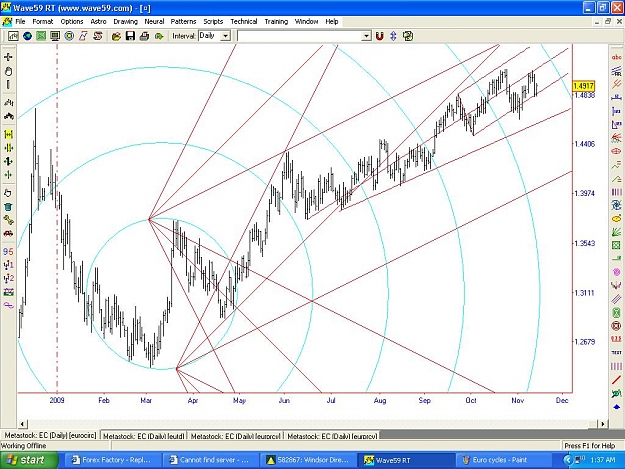Open the Cannot find server taskbar window
The image size is (625, 469).
(210, 460)
